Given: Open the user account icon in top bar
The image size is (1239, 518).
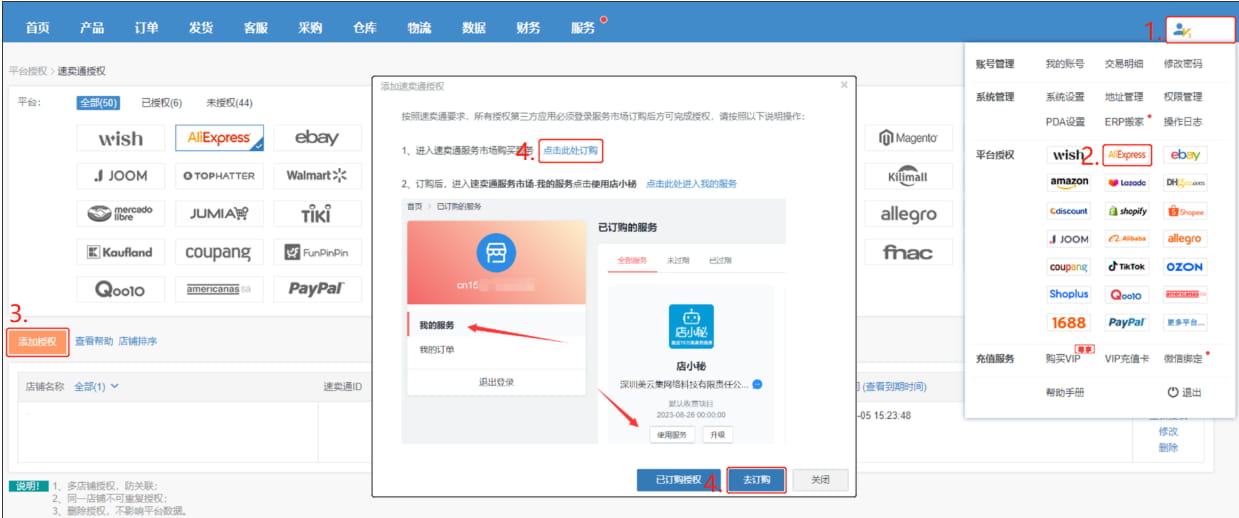Looking at the screenshot, I should (x=1182, y=30).
